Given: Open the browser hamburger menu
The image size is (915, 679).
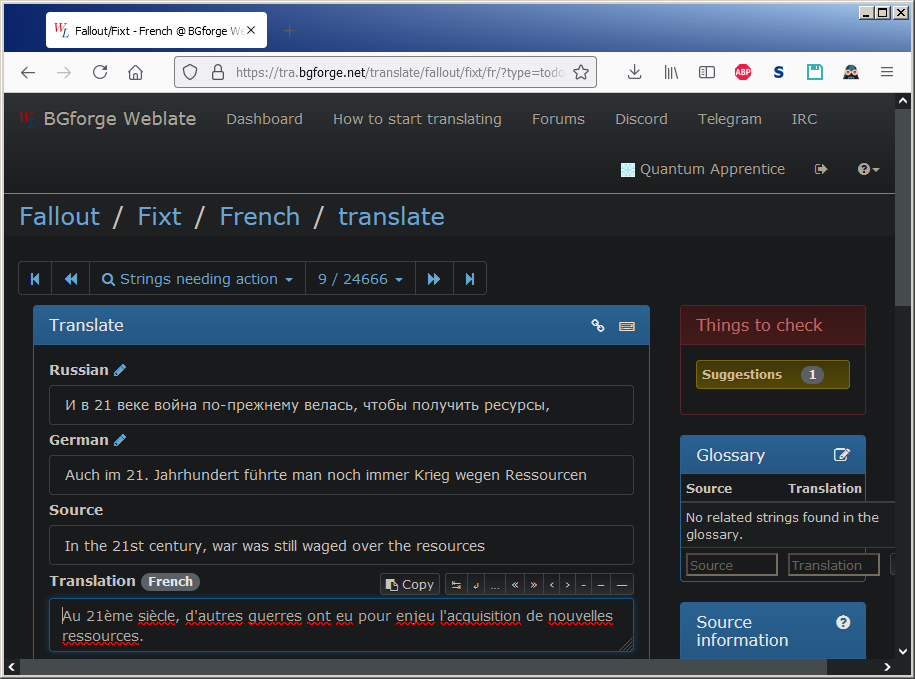Looking at the screenshot, I should tap(887, 72).
